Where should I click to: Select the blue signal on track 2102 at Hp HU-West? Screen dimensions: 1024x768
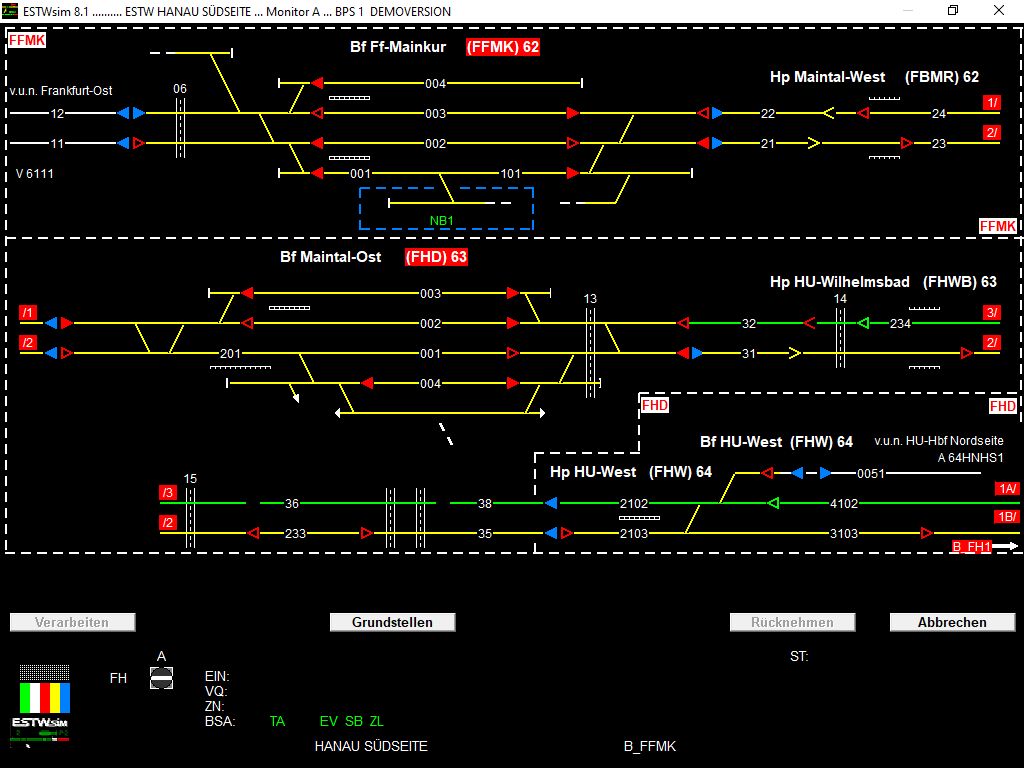[x=551, y=505]
